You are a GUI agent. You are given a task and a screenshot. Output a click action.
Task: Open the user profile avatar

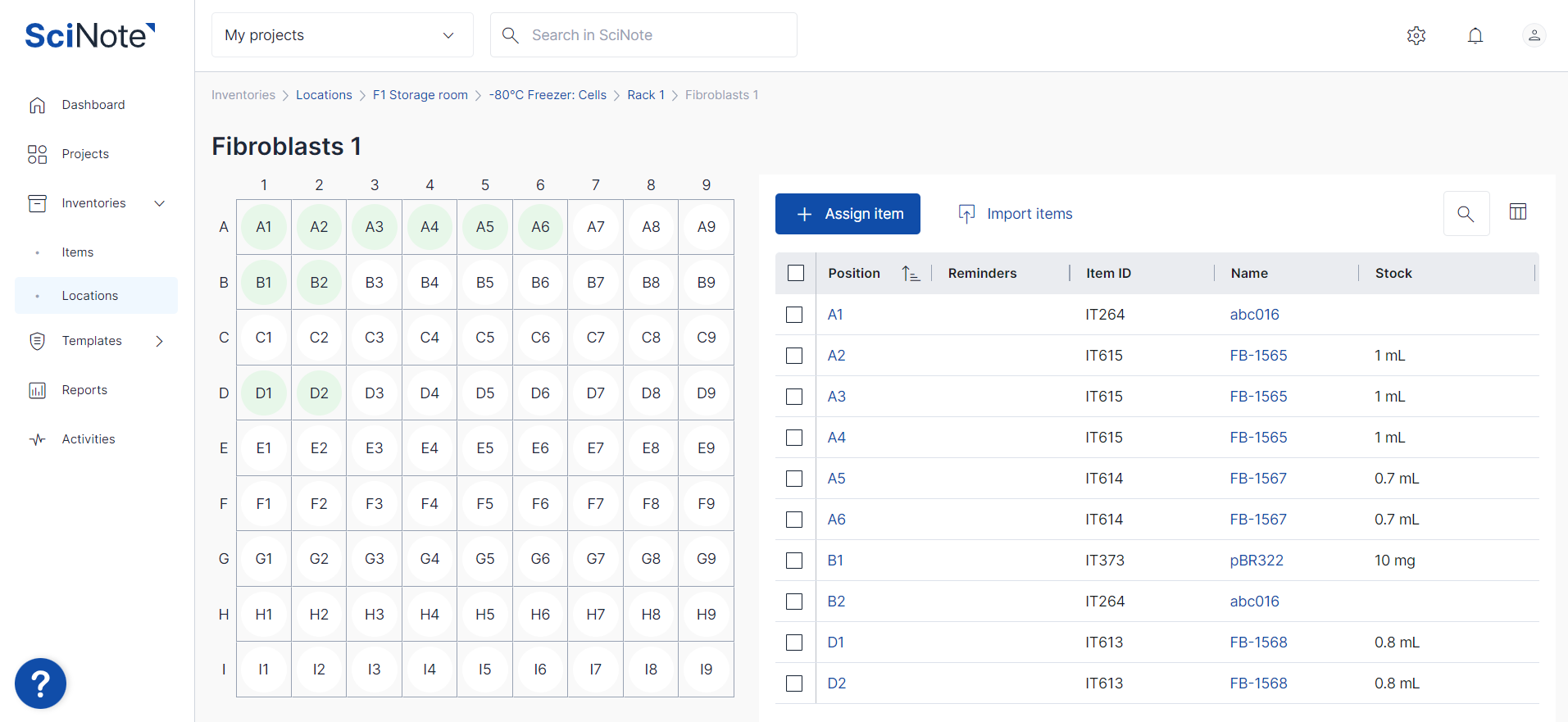click(1534, 35)
